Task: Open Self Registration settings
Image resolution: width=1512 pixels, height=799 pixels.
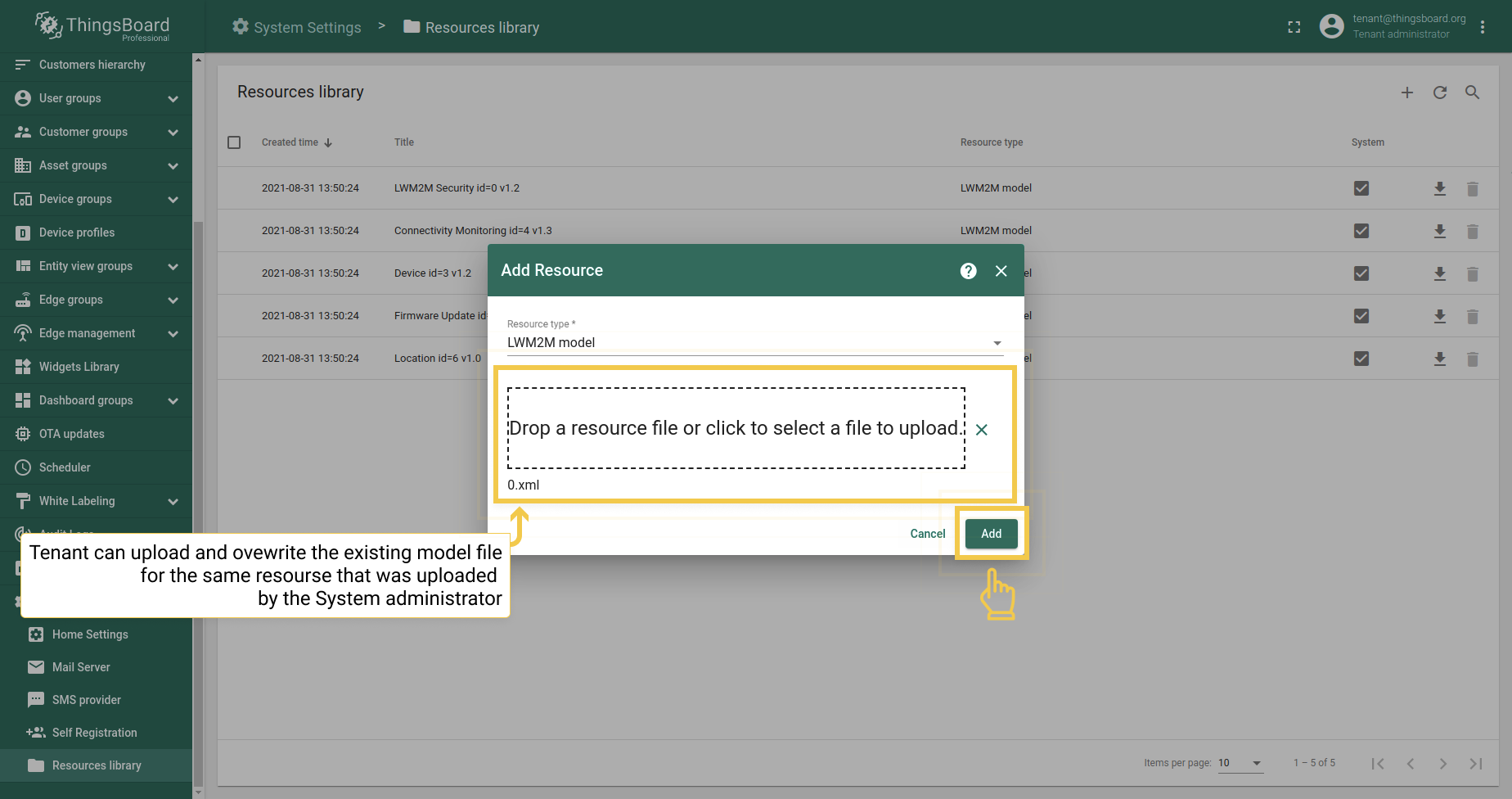Action: (96, 733)
